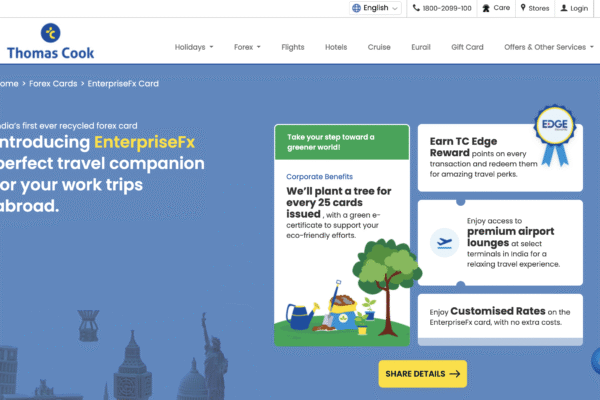Click the Care headset icon
600x400 pixels.
click(x=486, y=8)
